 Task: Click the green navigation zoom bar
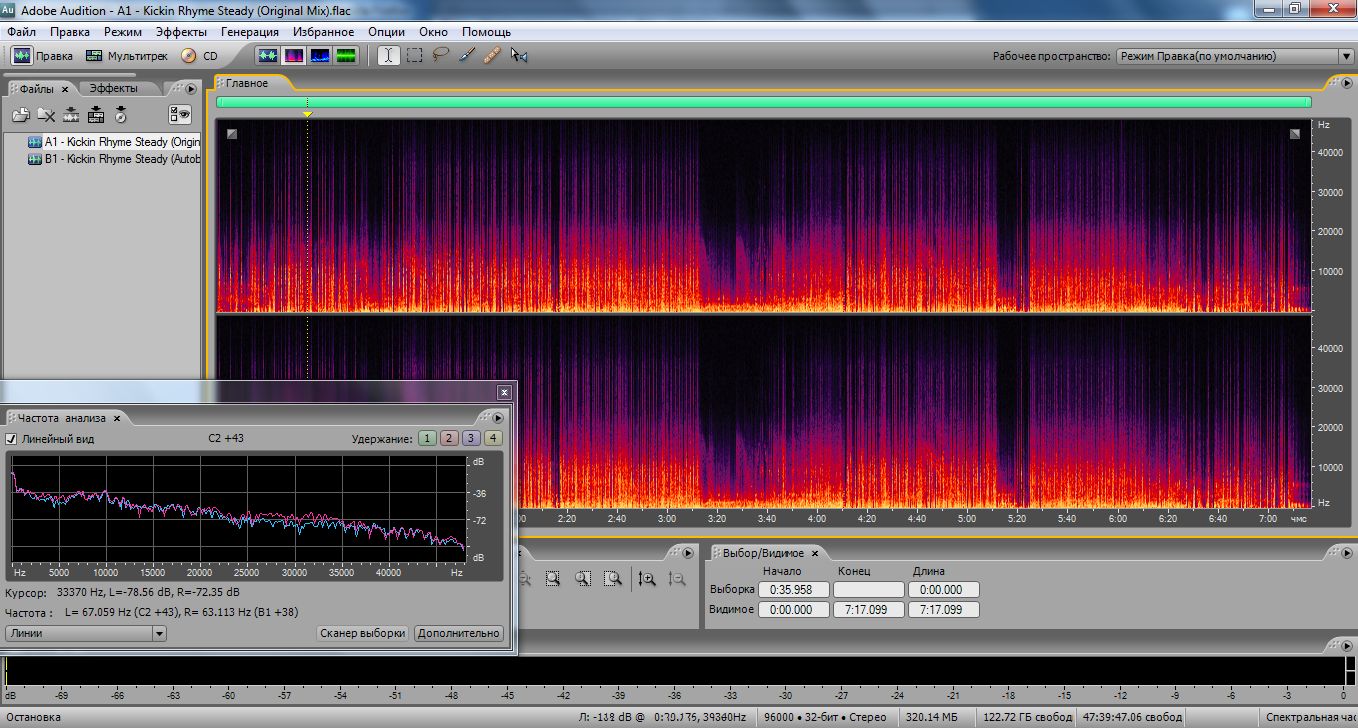[x=763, y=102]
